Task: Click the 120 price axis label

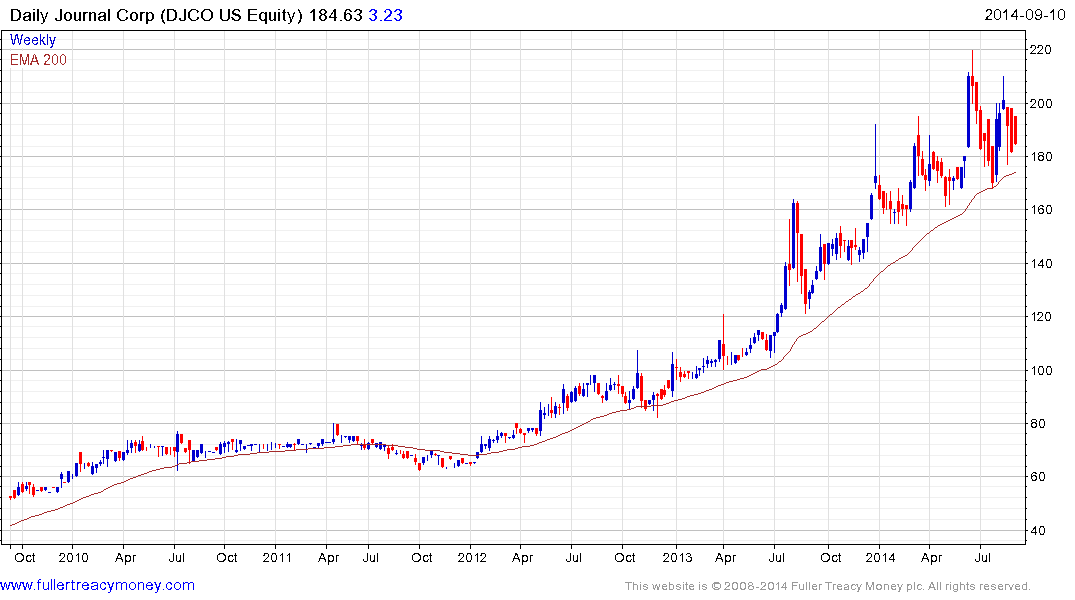Action: tap(1041, 316)
